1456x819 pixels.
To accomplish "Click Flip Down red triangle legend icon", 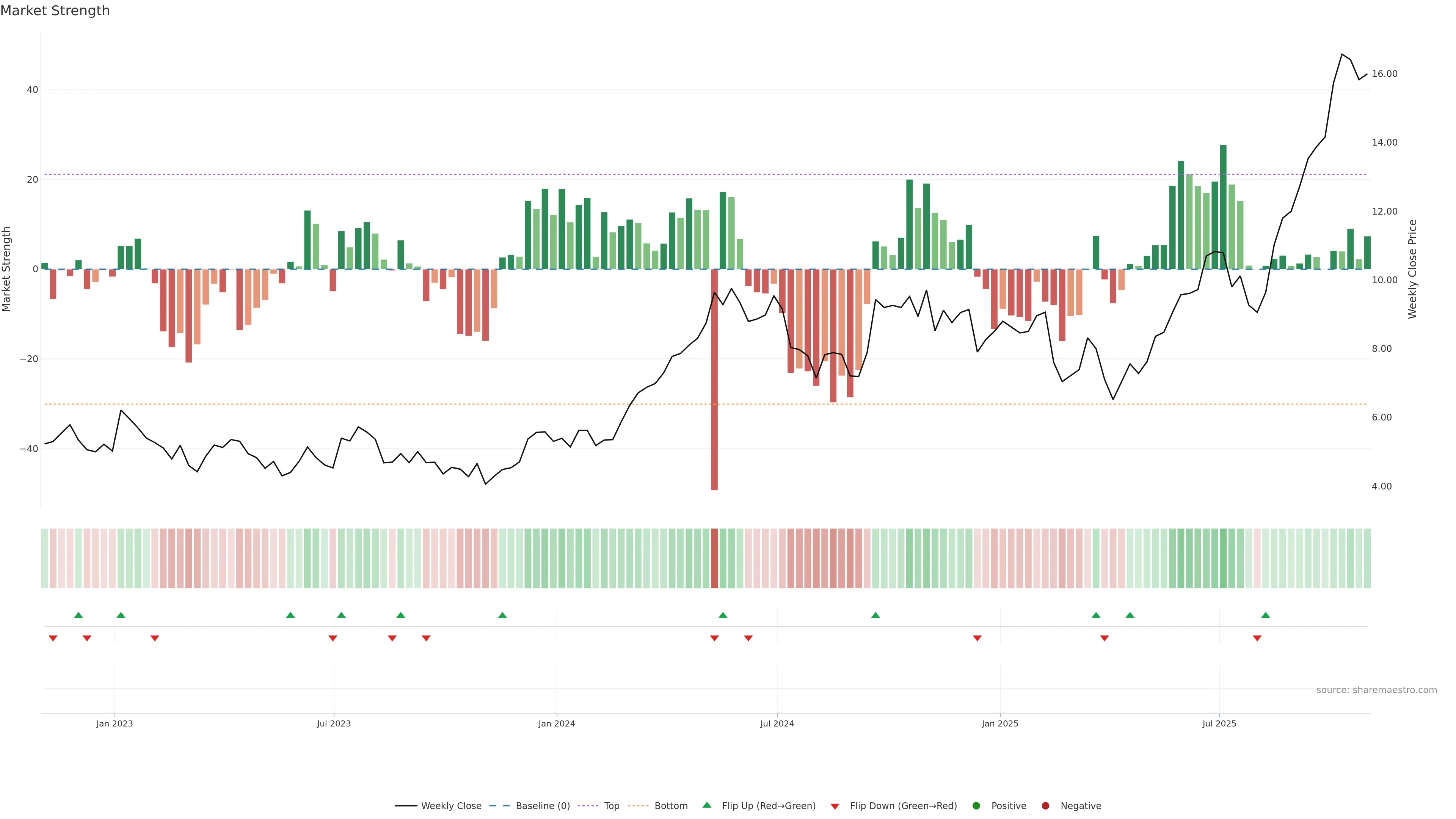I will click(x=835, y=806).
